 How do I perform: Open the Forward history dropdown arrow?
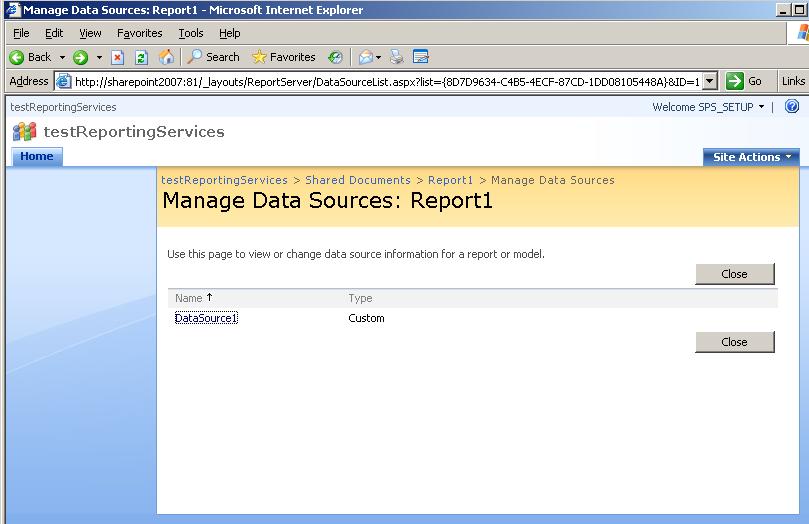[99, 57]
